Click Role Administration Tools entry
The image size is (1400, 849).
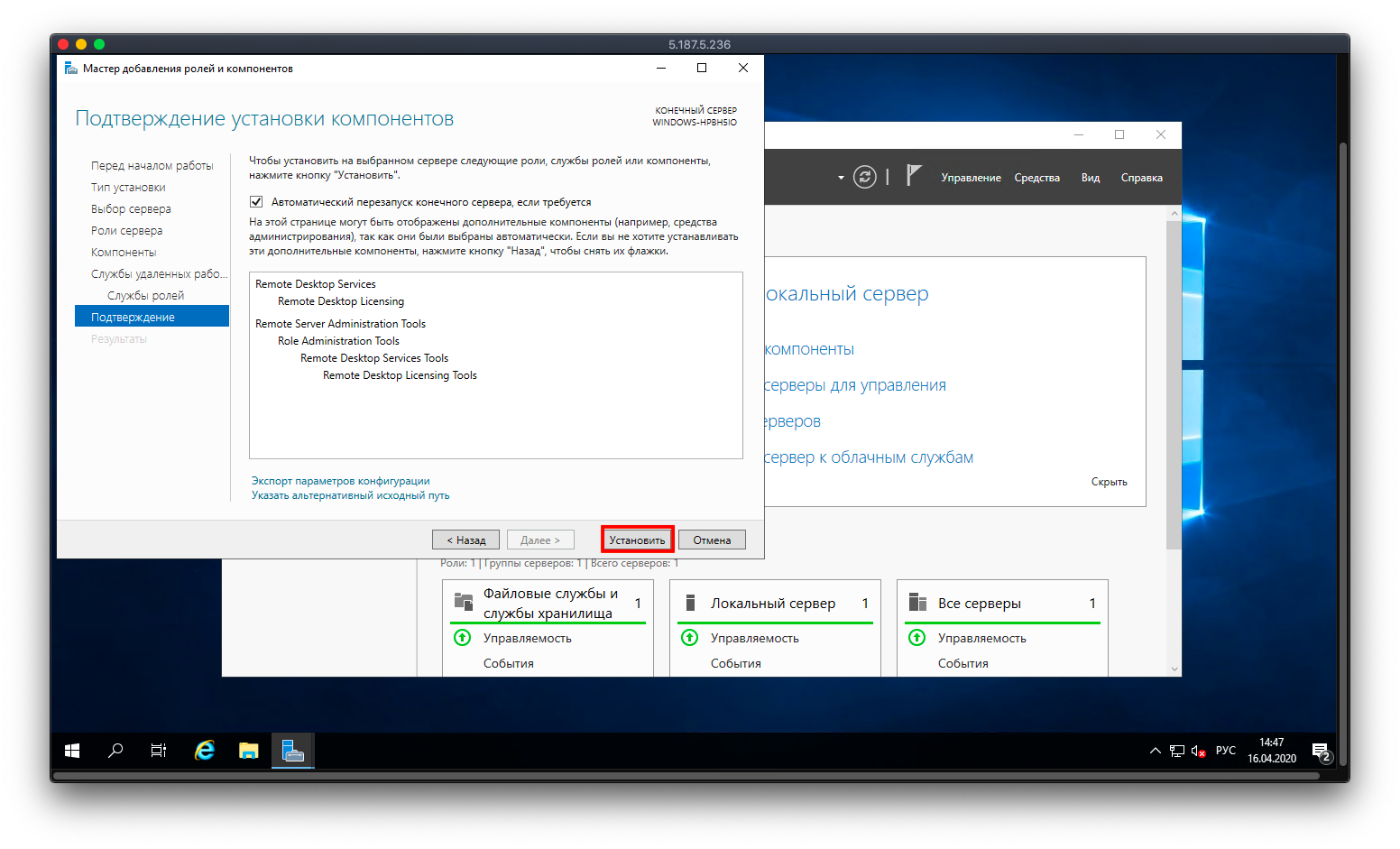[338, 341]
